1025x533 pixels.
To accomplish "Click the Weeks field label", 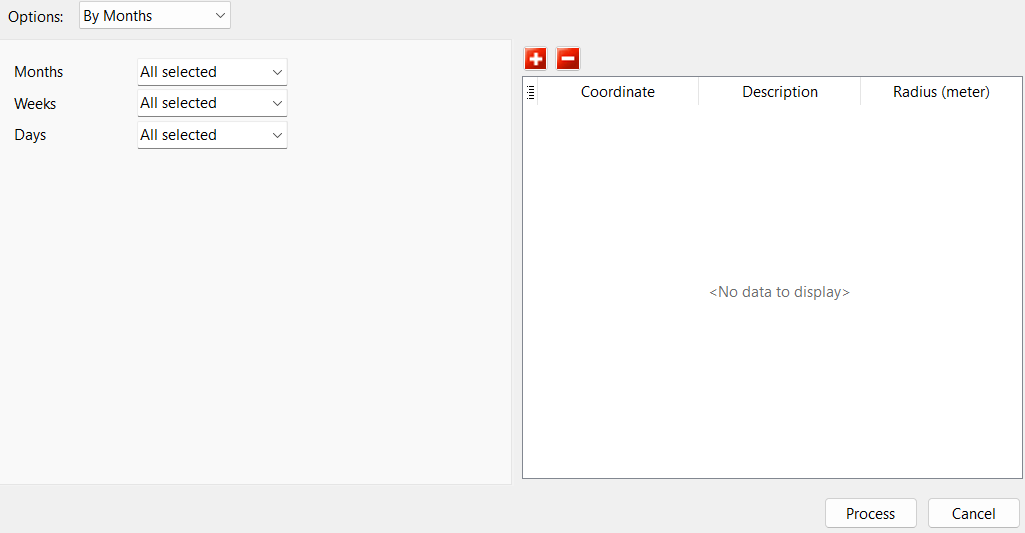I will 35,104.
